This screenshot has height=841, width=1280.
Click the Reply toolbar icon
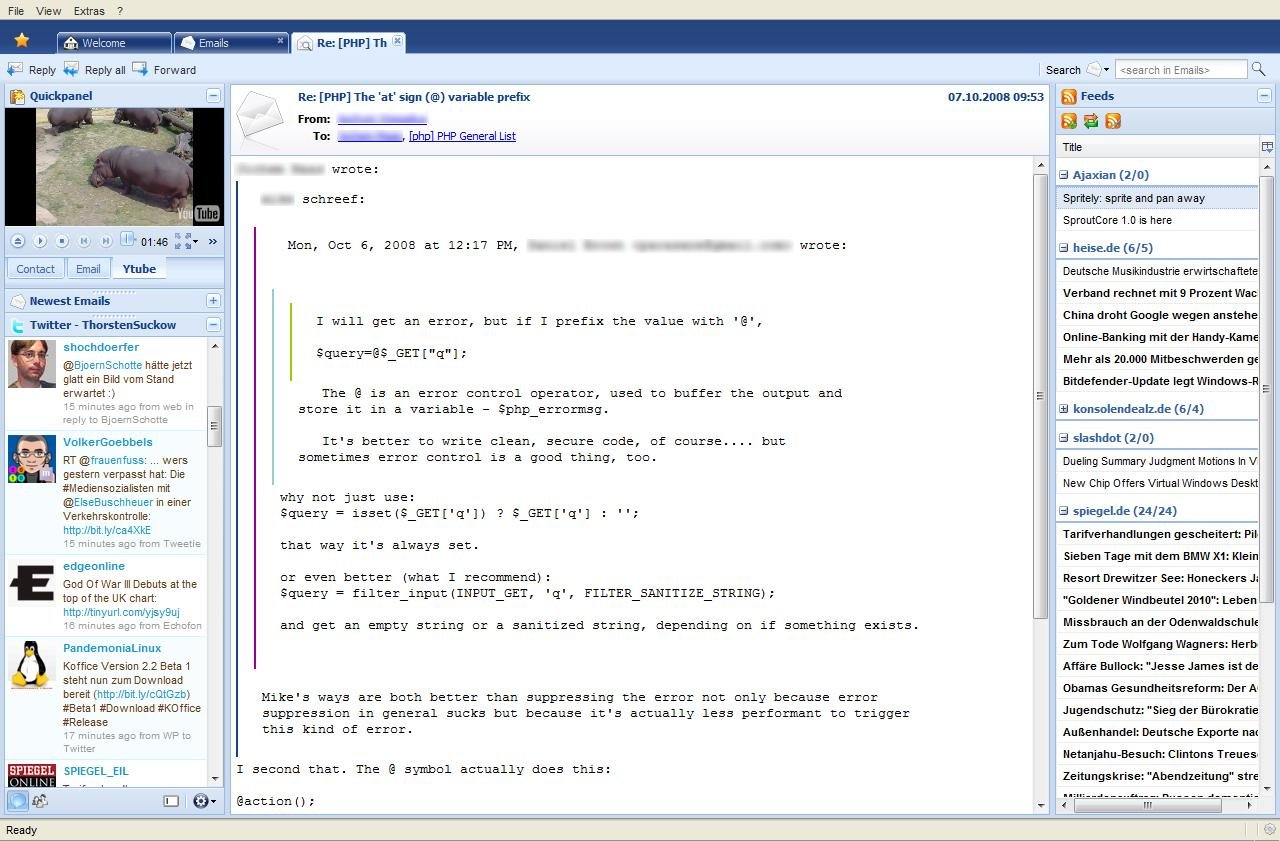pyautogui.click(x=16, y=69)
